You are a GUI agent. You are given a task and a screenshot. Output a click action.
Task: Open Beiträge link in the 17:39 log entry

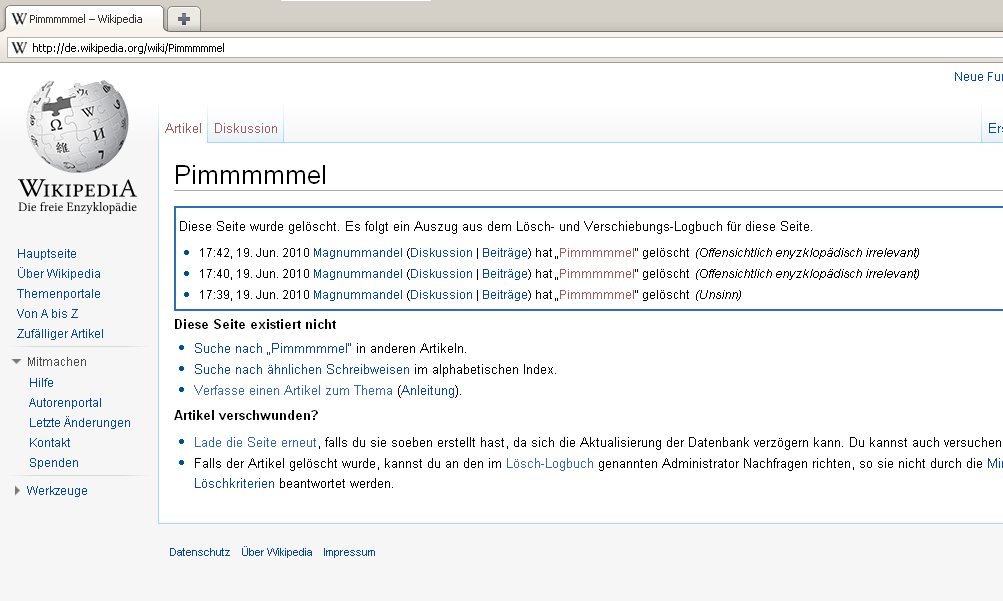505,295
